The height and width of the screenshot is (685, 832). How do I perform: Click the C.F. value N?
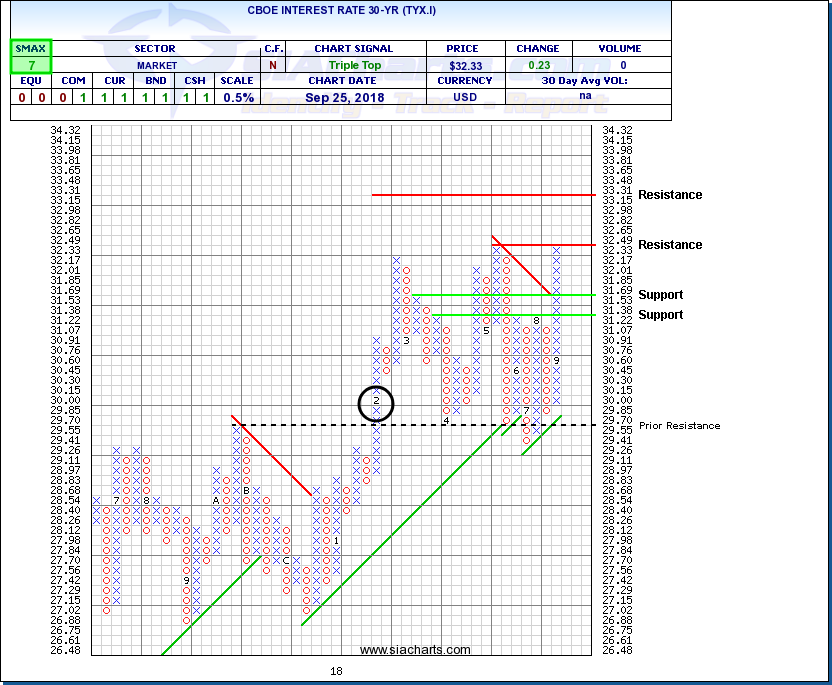click(274, 64)
